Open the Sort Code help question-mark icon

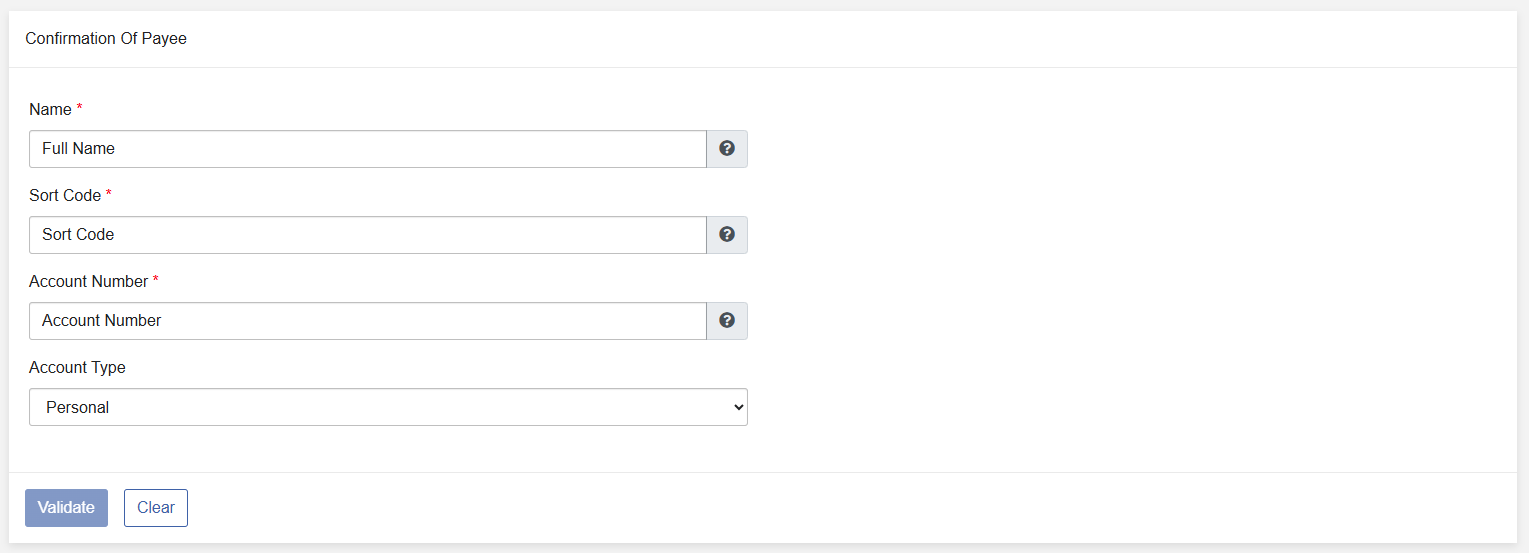pyautogui.click(x=727, y=234)
